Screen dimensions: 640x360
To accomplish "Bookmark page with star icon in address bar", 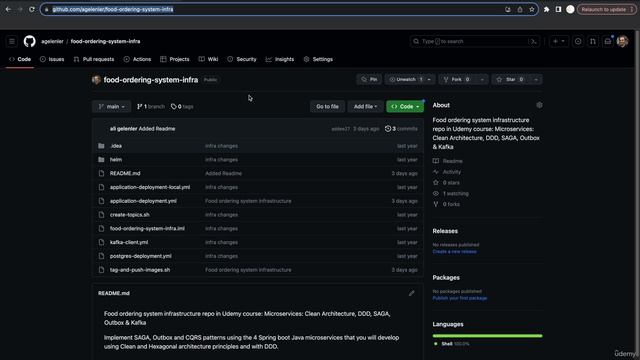I will [x=532, y=9].
